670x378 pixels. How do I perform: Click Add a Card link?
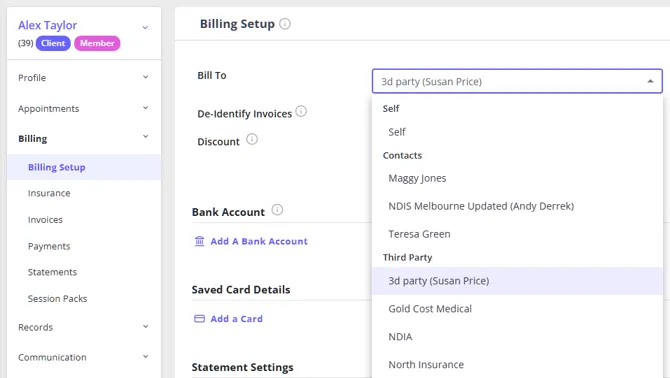(x=236, y=319)
